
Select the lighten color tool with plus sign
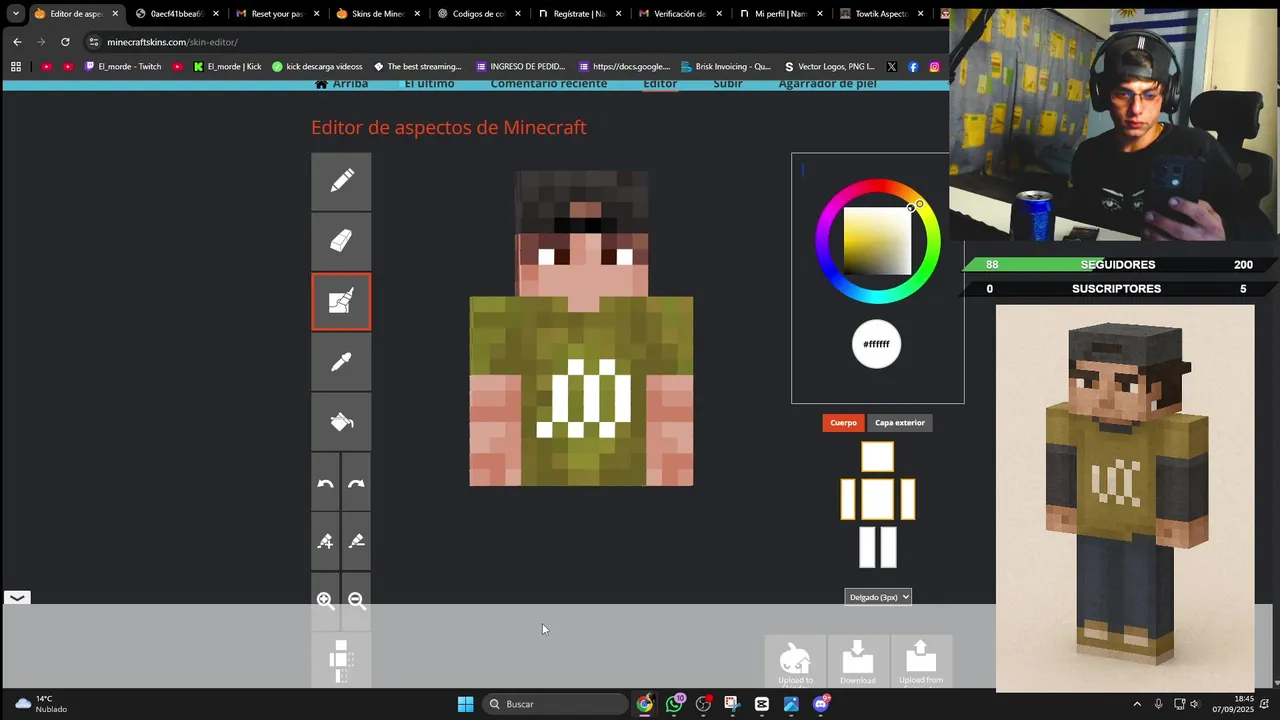coord(325,541)
